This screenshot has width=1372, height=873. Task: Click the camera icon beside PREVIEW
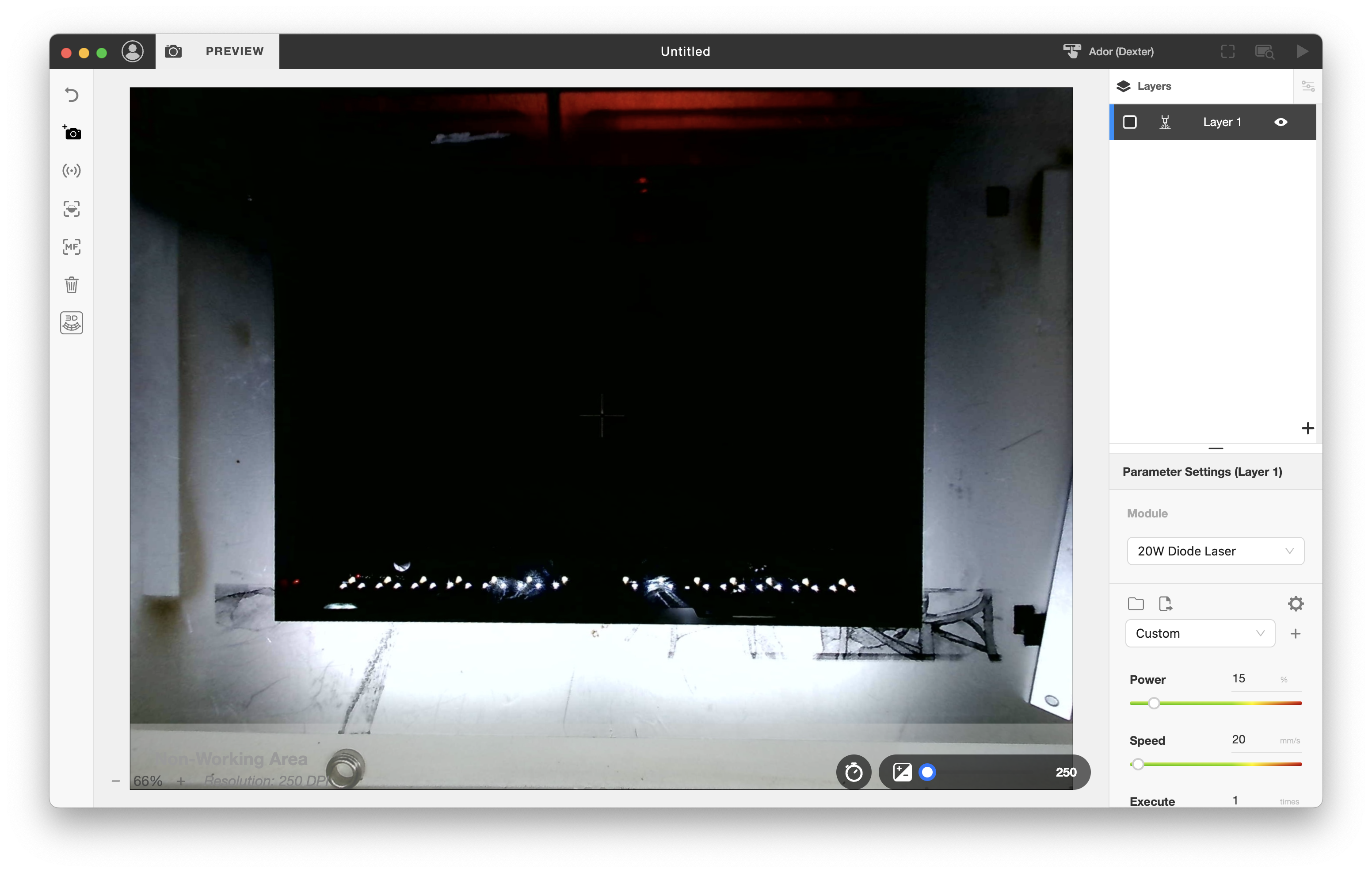[173, 51]
